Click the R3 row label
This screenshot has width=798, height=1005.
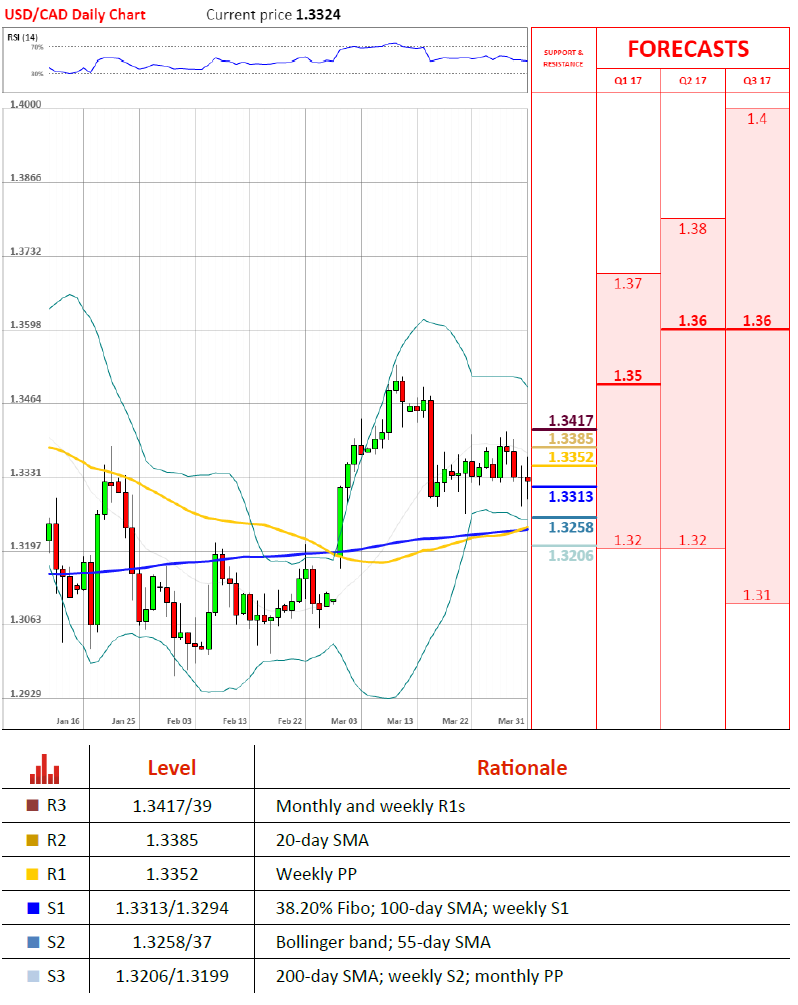click(56, 806)
